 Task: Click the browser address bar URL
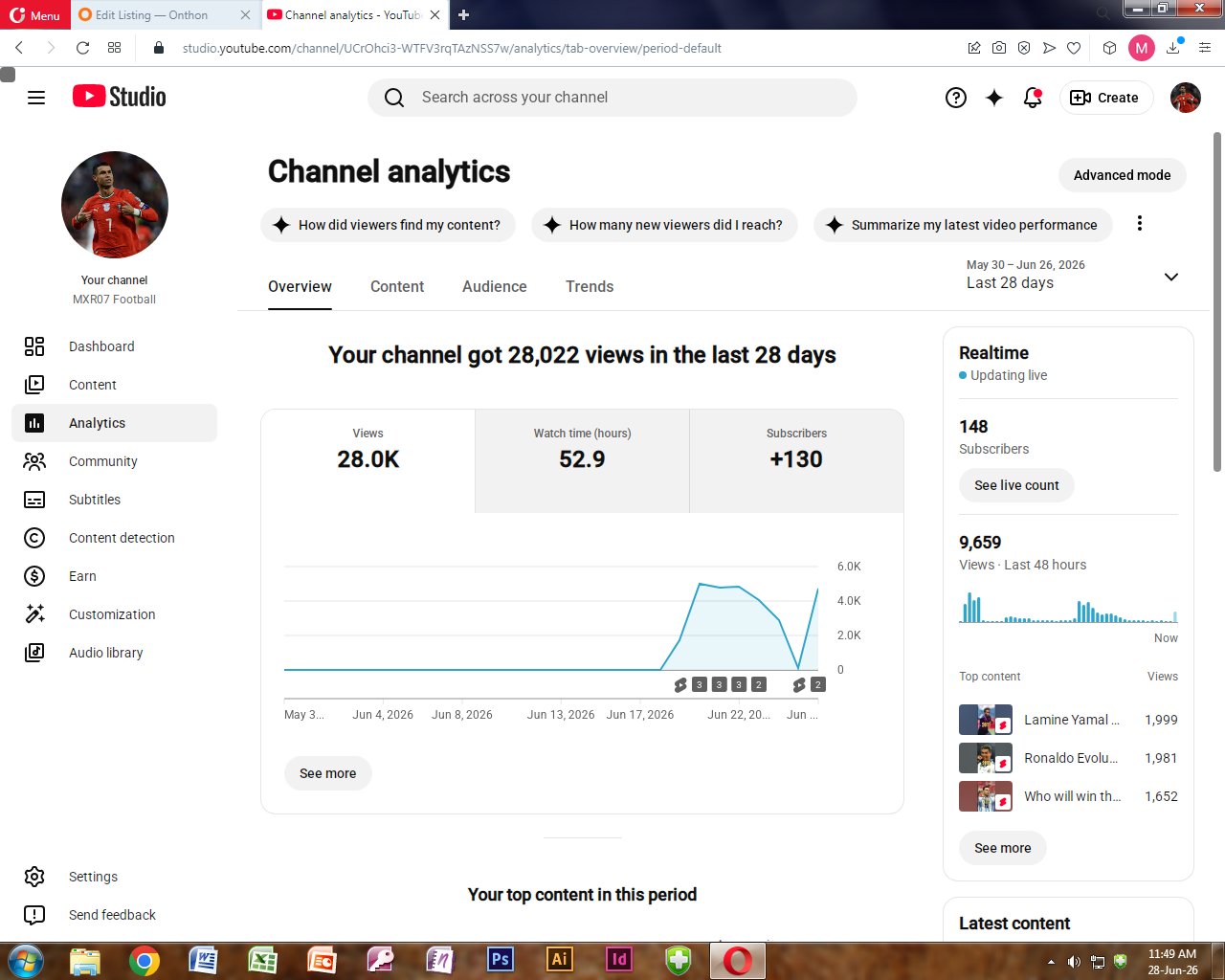[x=452, y=48]
